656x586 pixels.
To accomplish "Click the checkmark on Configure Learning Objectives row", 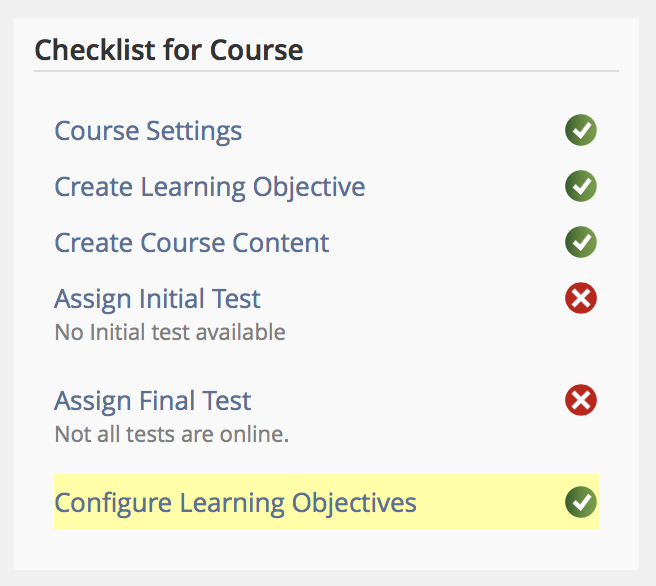I will [581, 502].
